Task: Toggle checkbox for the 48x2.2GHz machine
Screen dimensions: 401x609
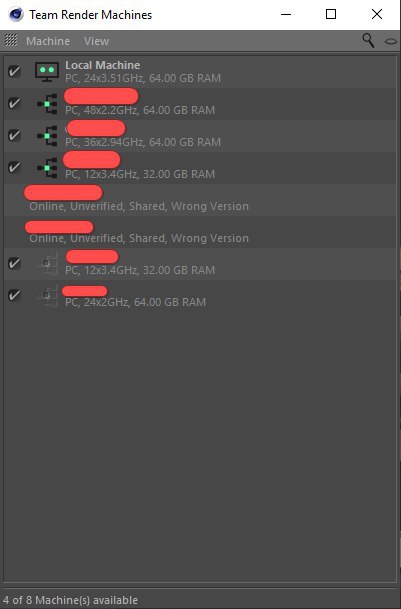Action: tap(14, 103)
